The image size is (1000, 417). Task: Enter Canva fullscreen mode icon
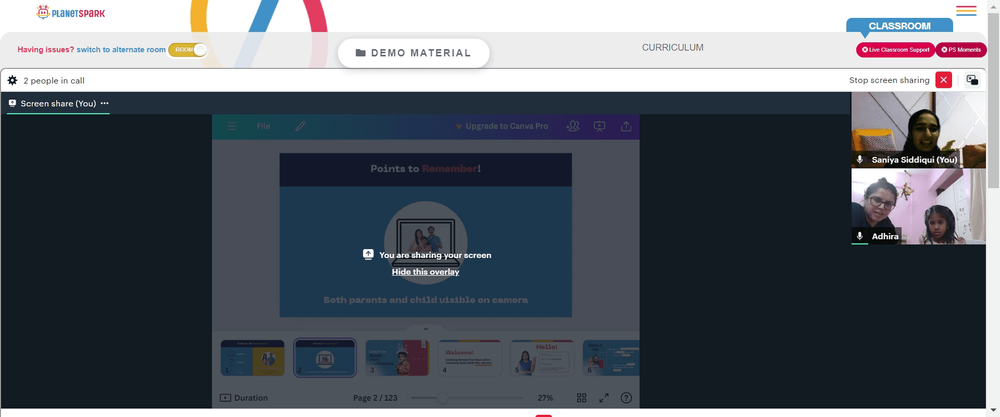point(604,398)
